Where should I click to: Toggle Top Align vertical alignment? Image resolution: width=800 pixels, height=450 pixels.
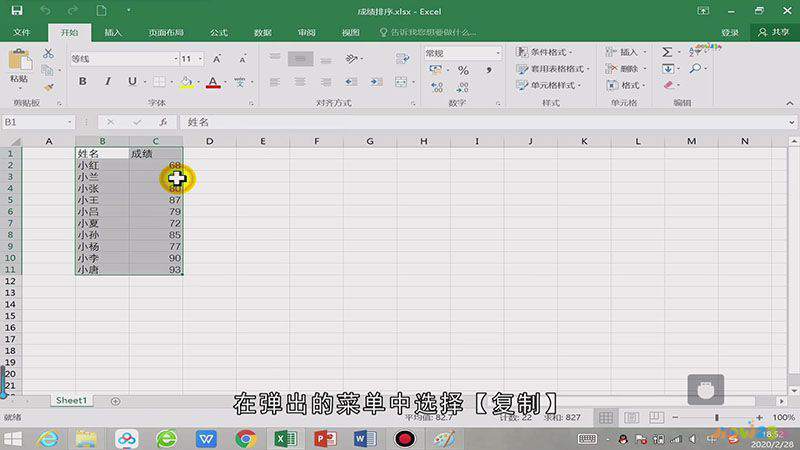pyautogui.click(x=275, y=58)
